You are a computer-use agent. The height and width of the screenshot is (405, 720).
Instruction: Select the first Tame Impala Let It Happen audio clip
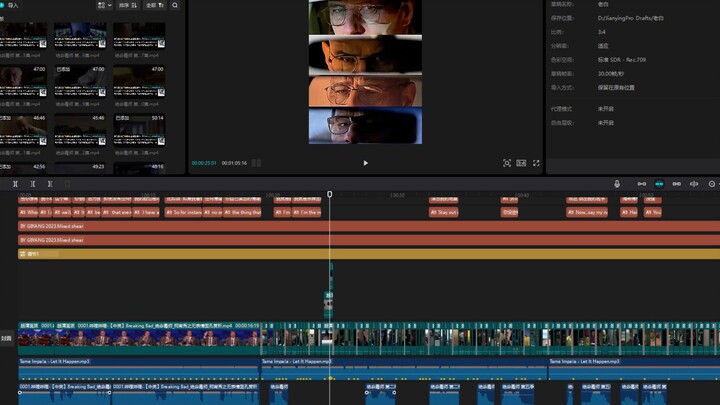[x=138, y=369]
